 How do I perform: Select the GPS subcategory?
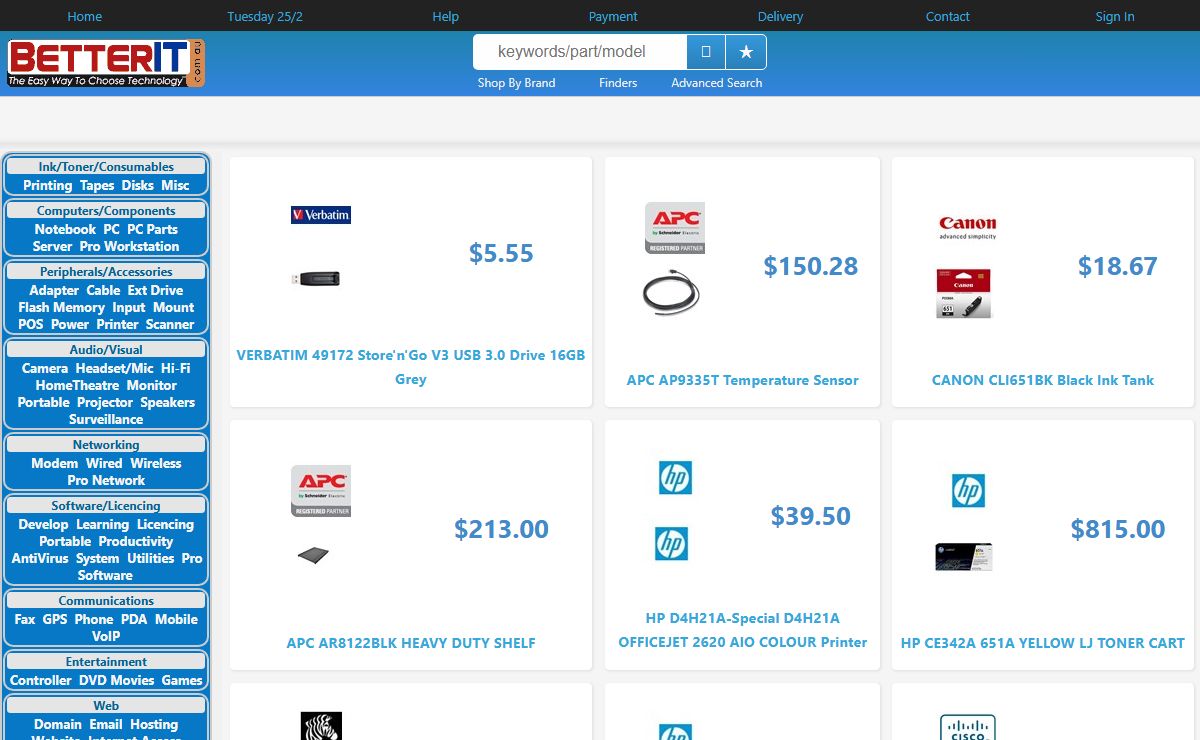(x=55, y=620)
